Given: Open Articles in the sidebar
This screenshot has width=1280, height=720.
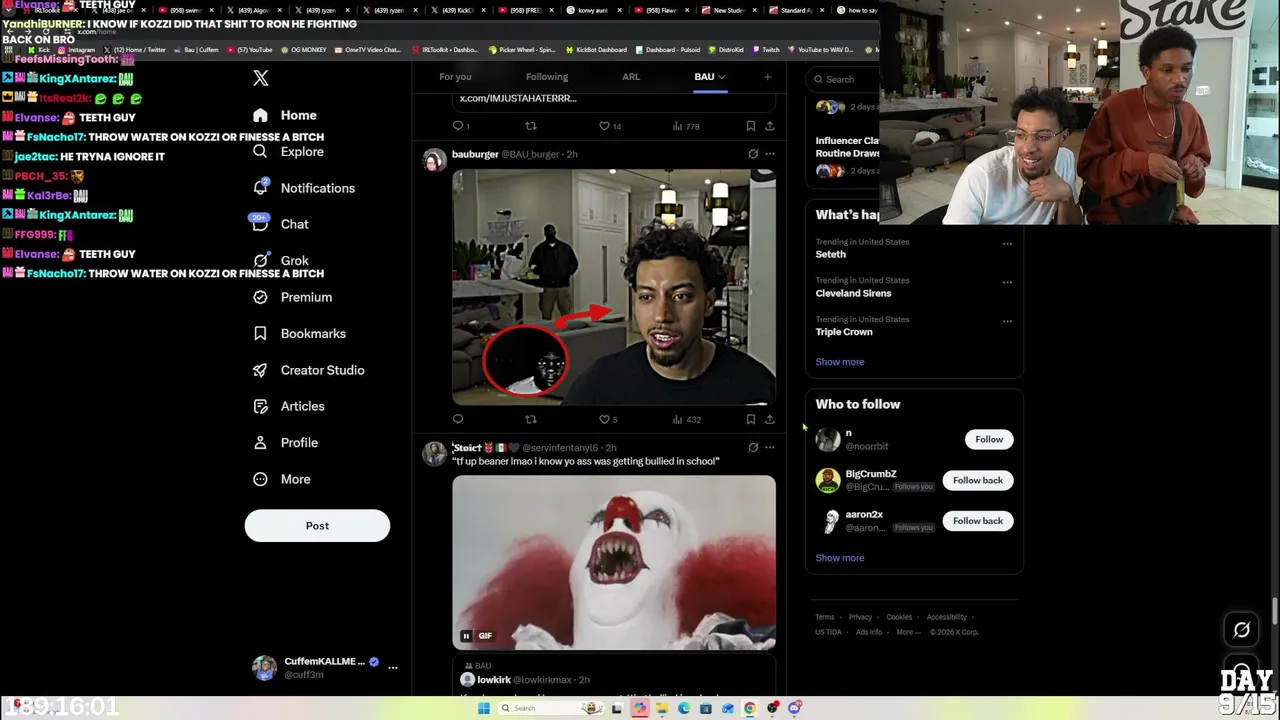Looking at the screenshot, I should point(288,406).
